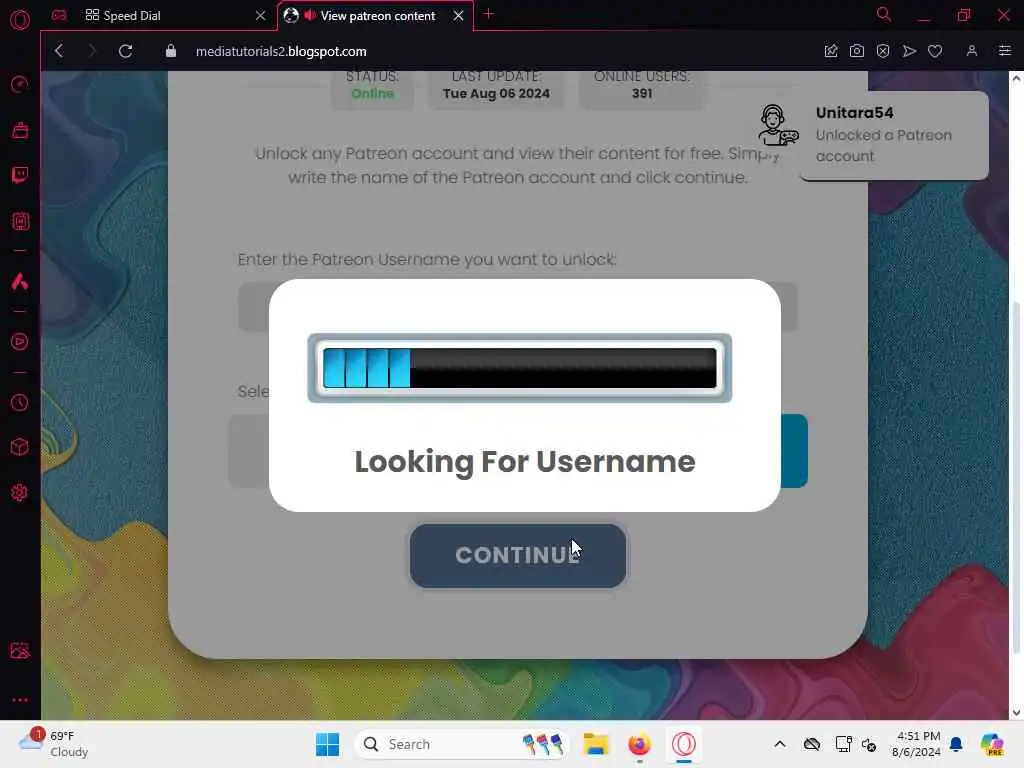The image size is (1024, 768).
Task: Open the weather widget 69°F Cloudy
Action: coord(54,744)
